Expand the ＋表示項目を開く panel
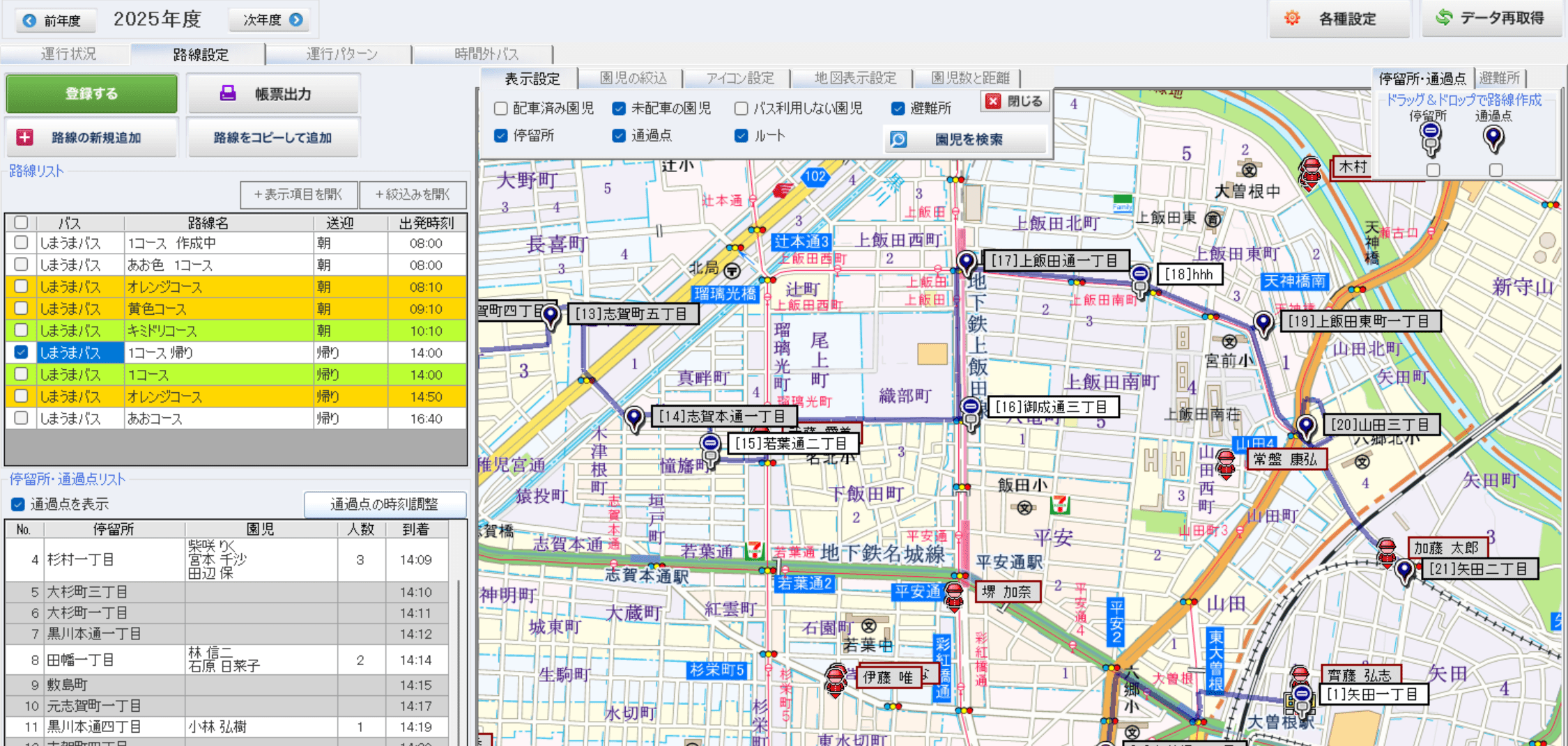This screenshot has height=746, width=1568. pos(298,194)
